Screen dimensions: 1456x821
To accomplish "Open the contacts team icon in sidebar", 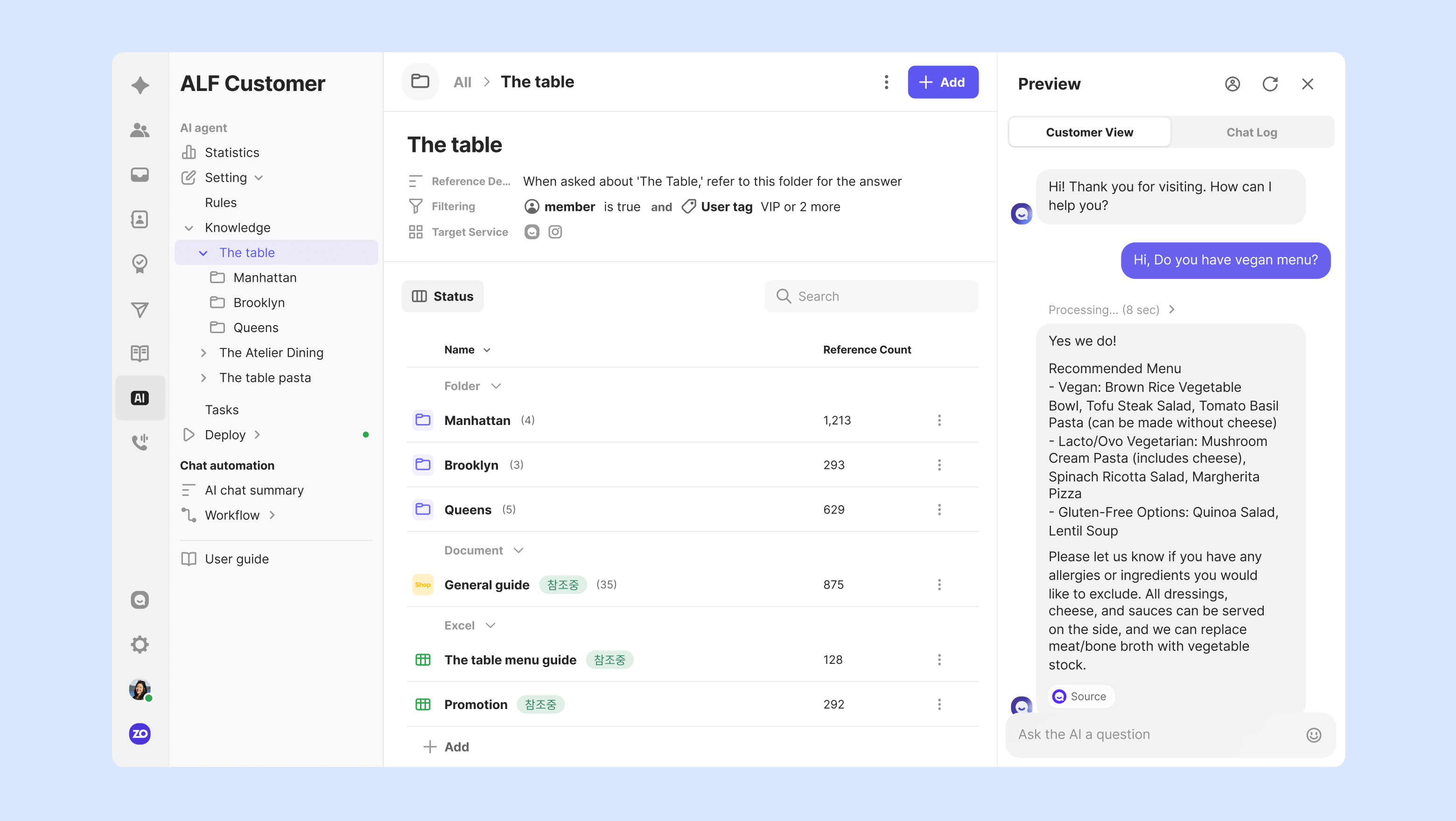I will click(140, 131).
